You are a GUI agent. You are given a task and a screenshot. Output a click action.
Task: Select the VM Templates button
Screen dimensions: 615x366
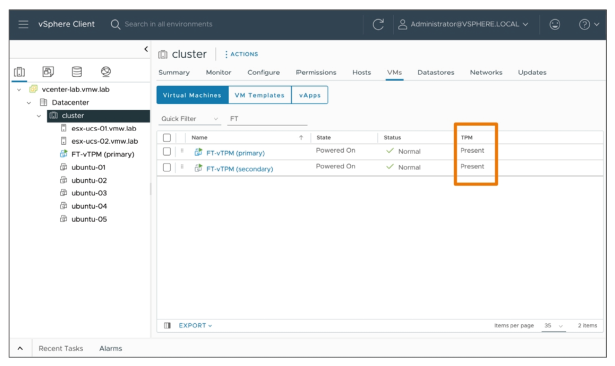coord(260,95)
